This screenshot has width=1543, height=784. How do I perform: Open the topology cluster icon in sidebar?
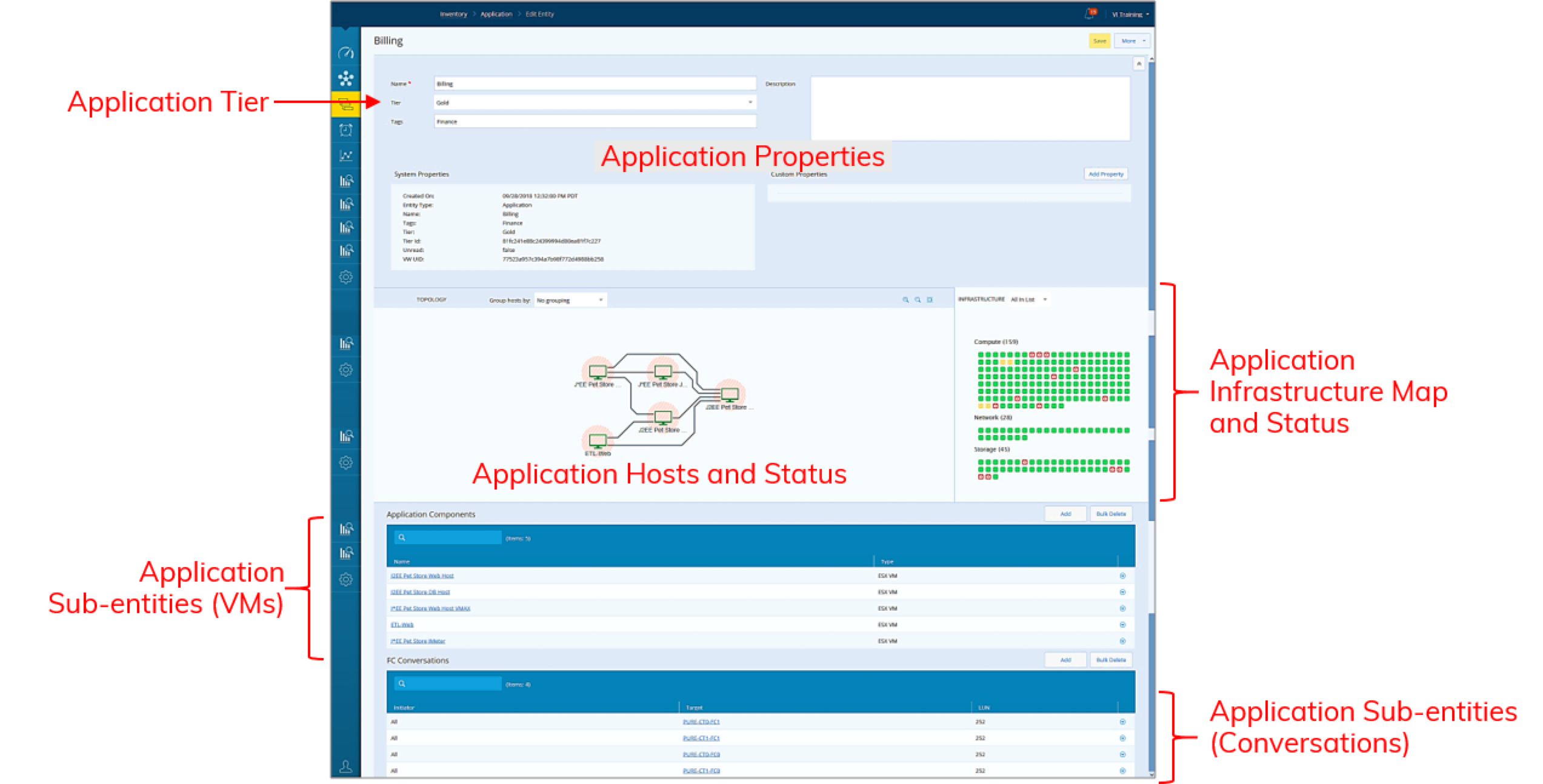[x=345, y=79]
